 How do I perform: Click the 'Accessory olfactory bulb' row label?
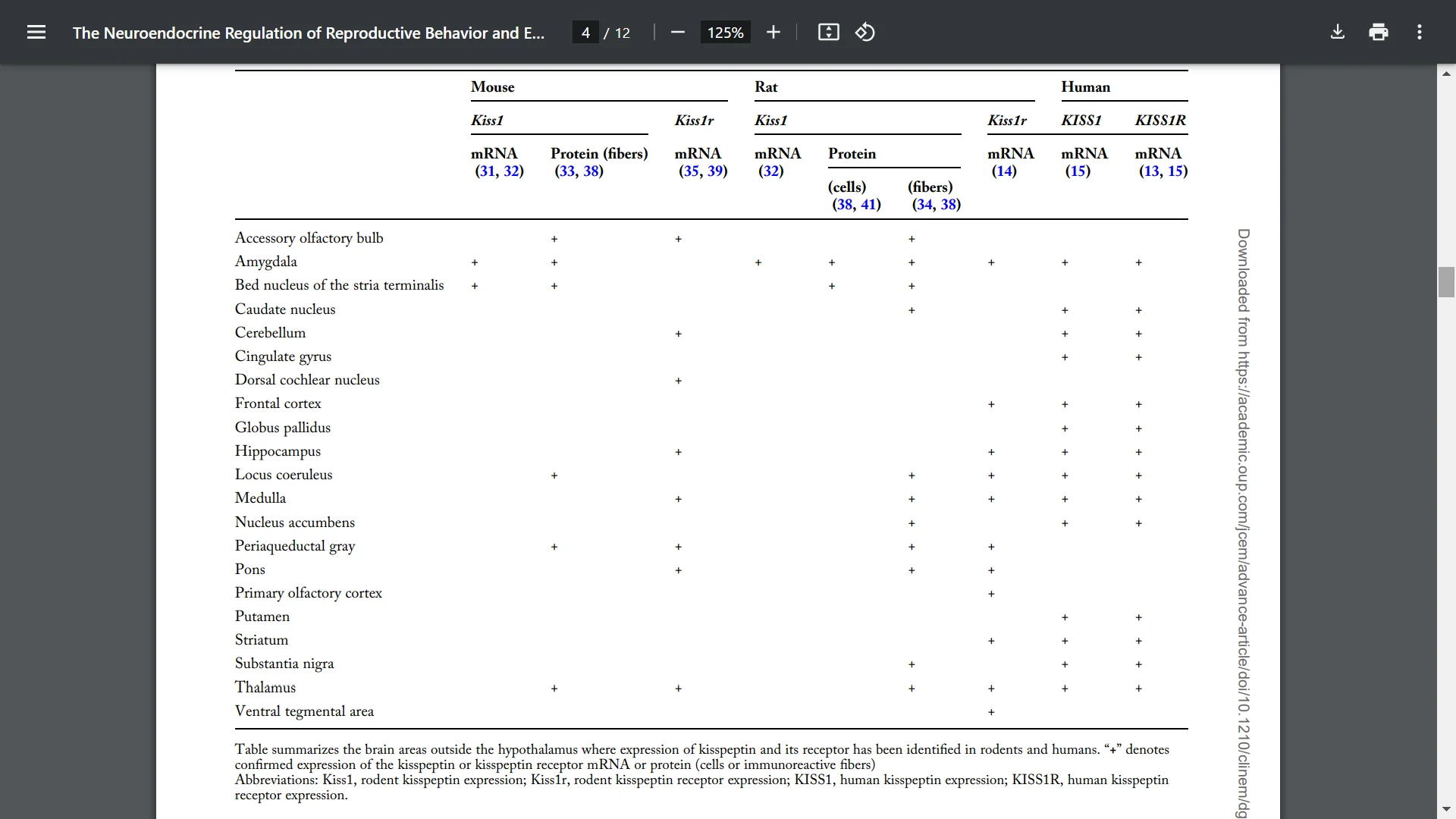coord(309,237)
